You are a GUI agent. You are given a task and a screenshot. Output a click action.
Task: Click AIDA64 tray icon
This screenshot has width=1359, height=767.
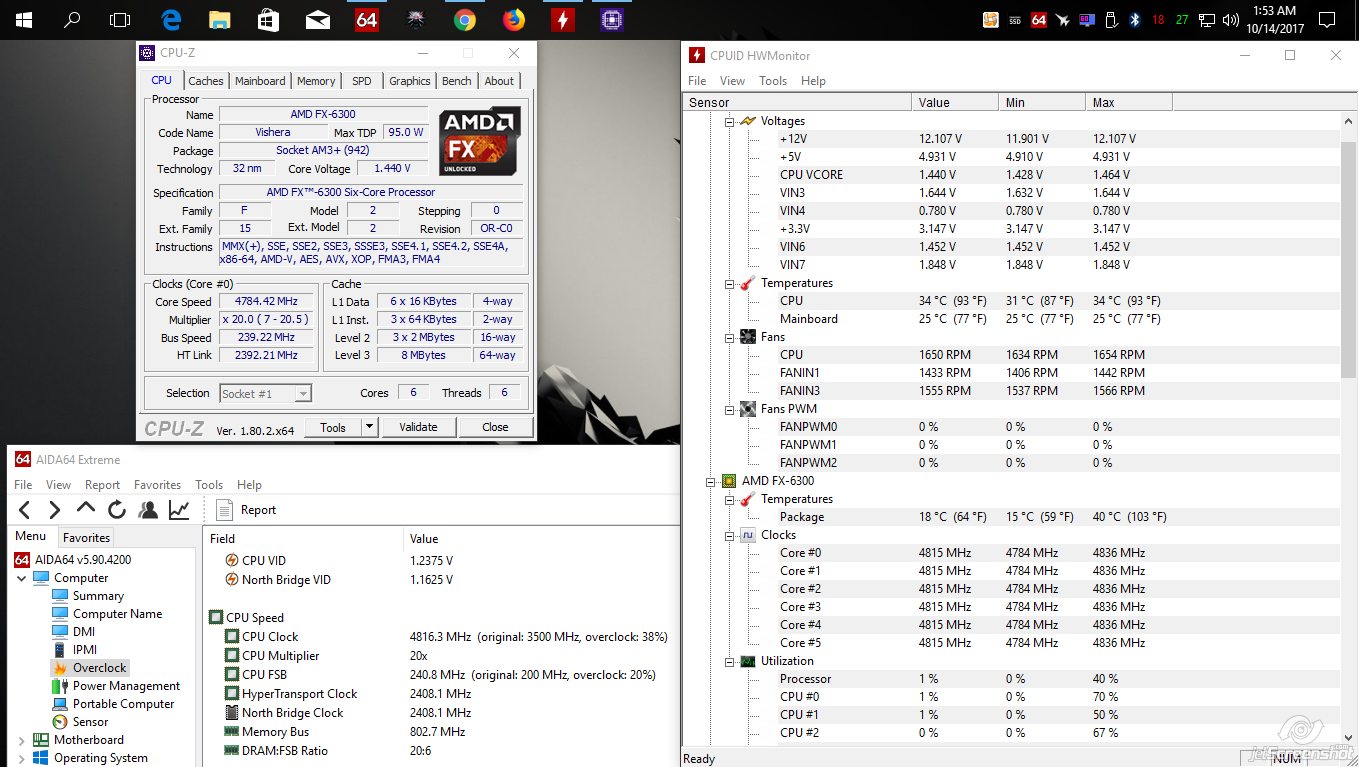click(x=1039, y=20)
